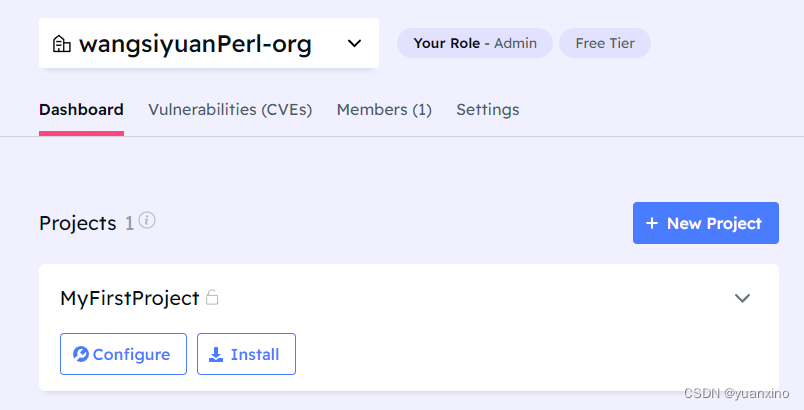Open the MyFirstProject title

pyautogui.click(x=130, y=298)
